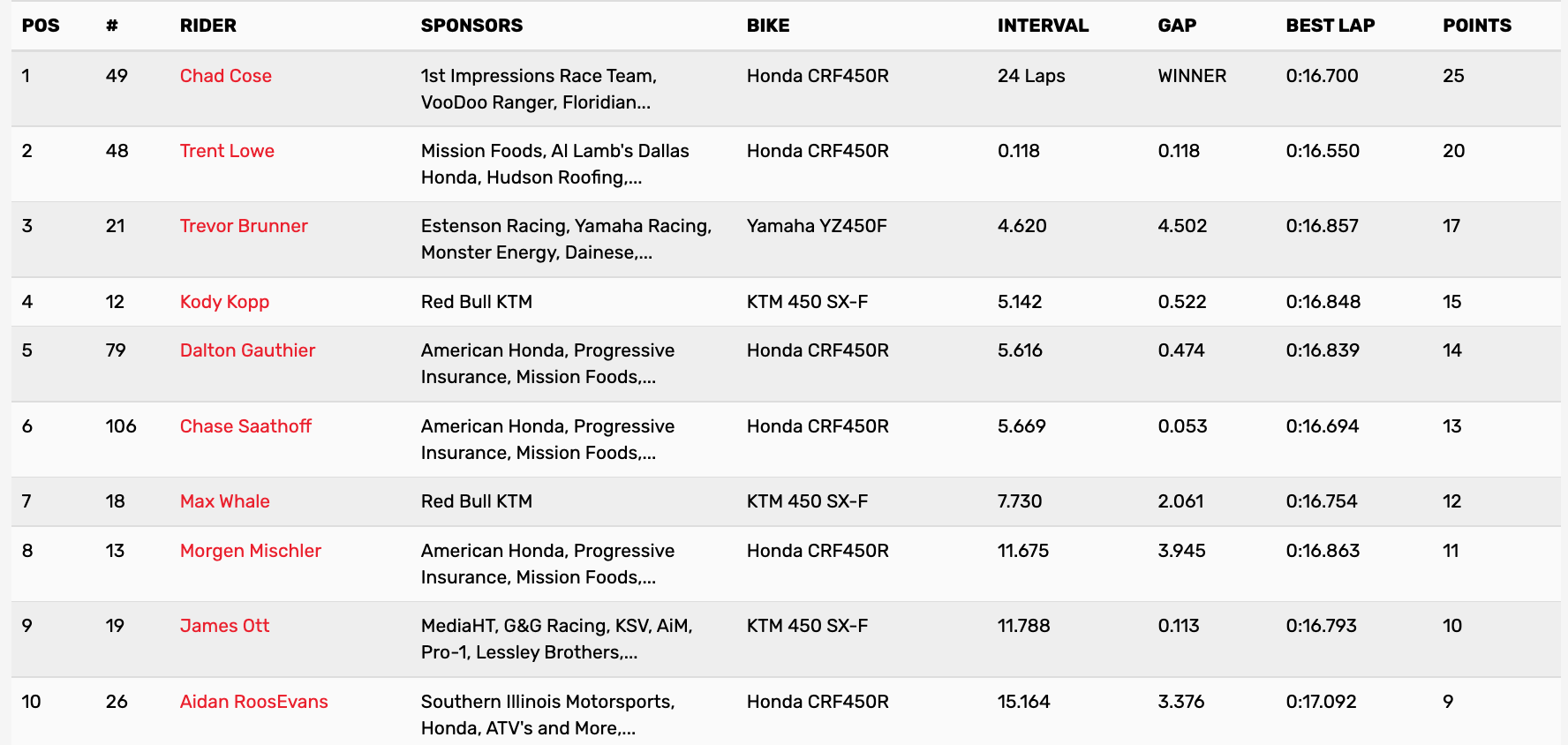Viewport: 1568px width, 745px height.
Task: Open Morgen Mischler's profile link
Action: coord(250,551)
